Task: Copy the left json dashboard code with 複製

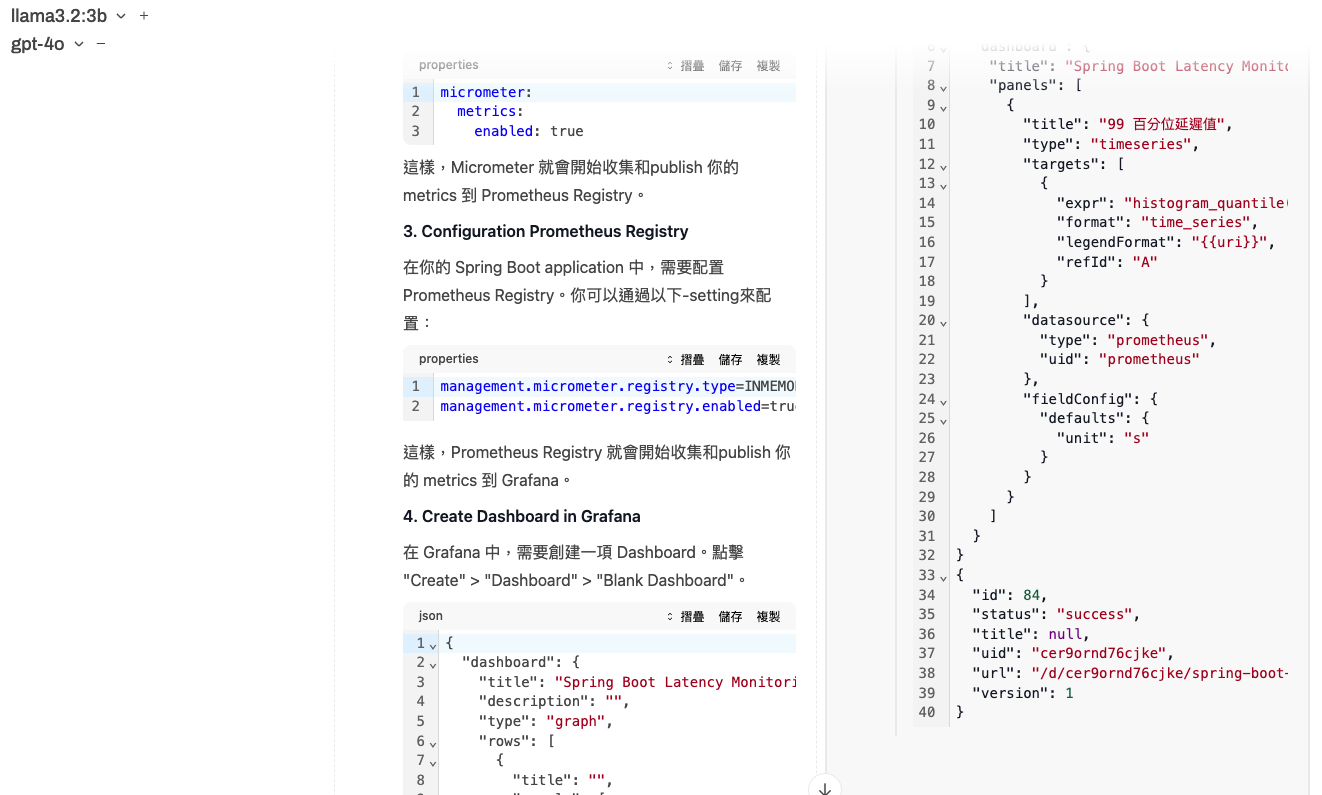Action: [x=768, y=617]
